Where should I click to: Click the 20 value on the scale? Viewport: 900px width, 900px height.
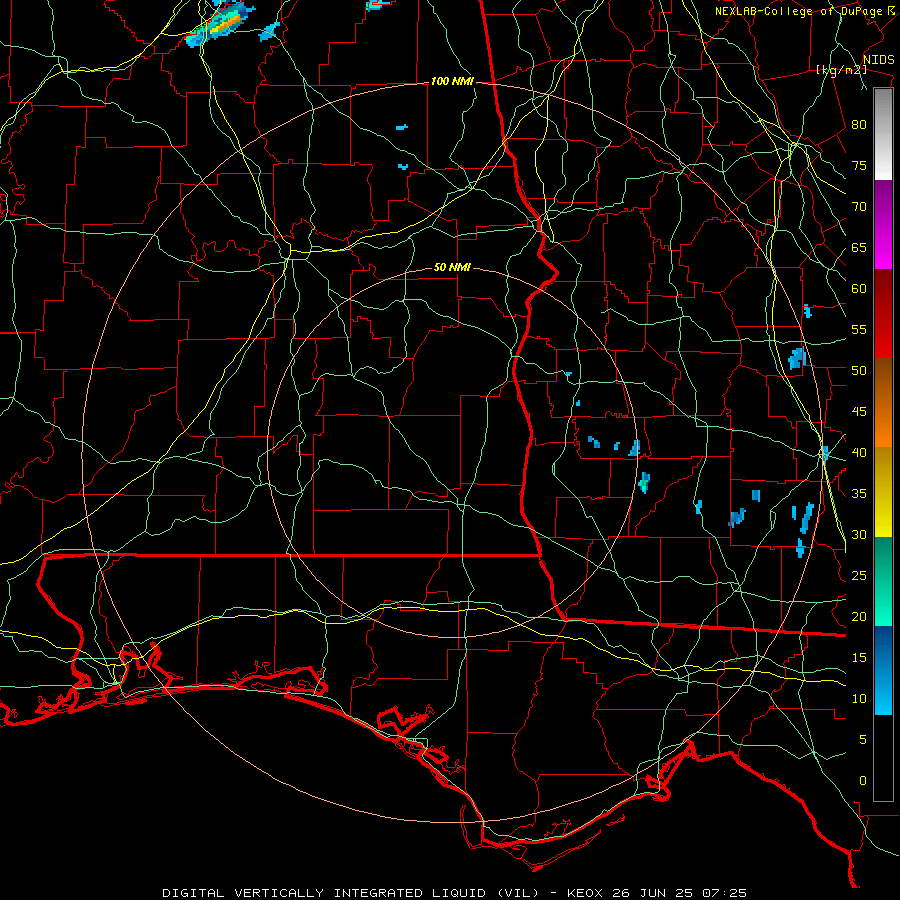859,617
